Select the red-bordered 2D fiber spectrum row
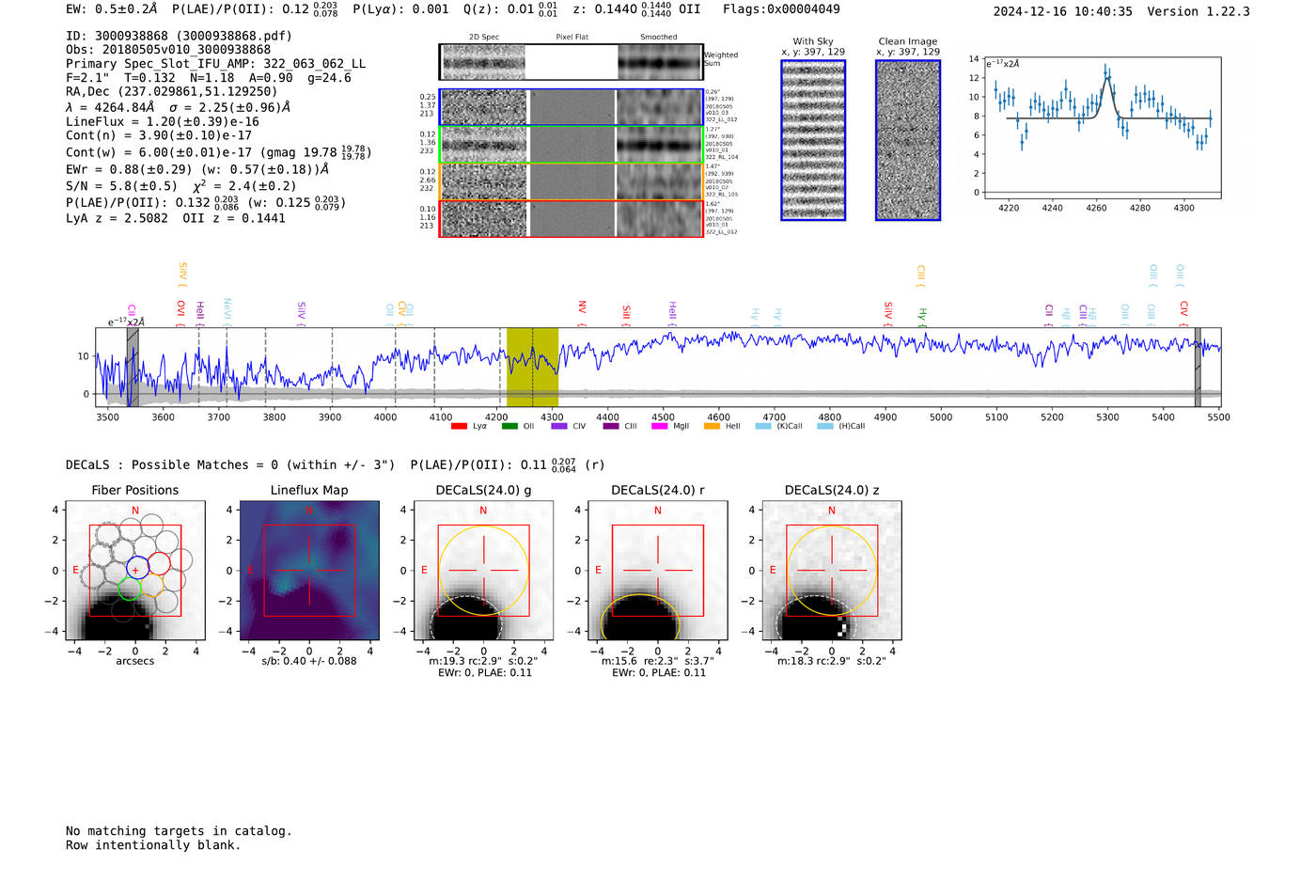The image size is (1316, 896). pos(571,218)
